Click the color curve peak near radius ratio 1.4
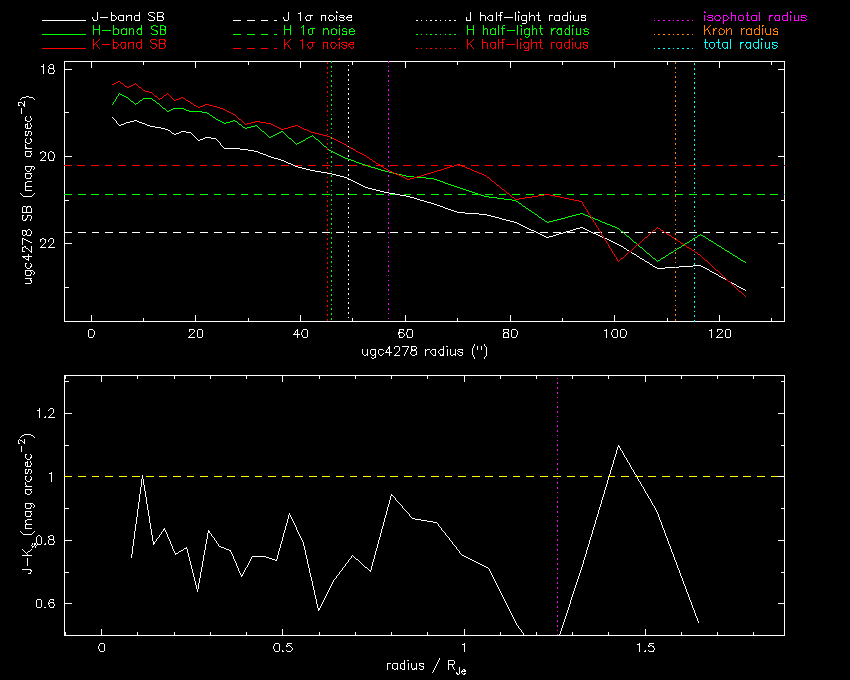 coord(619,446)
